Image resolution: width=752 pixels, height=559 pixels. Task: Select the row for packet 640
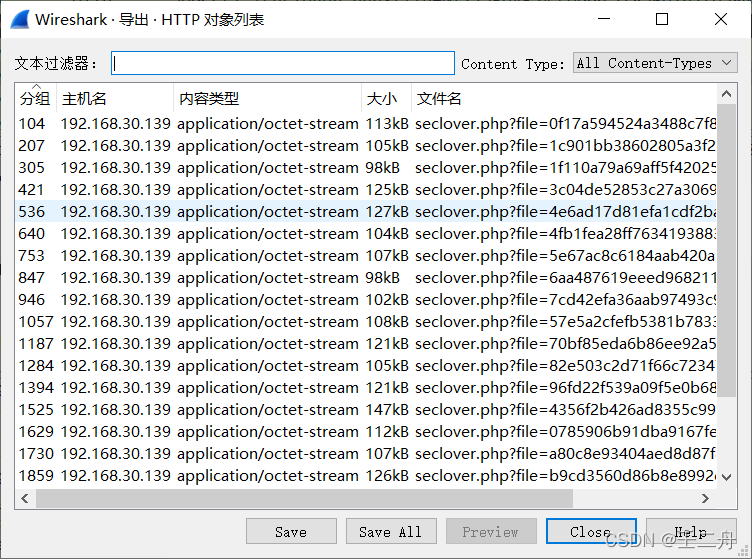pyautogui.click(x=366, y=233)
